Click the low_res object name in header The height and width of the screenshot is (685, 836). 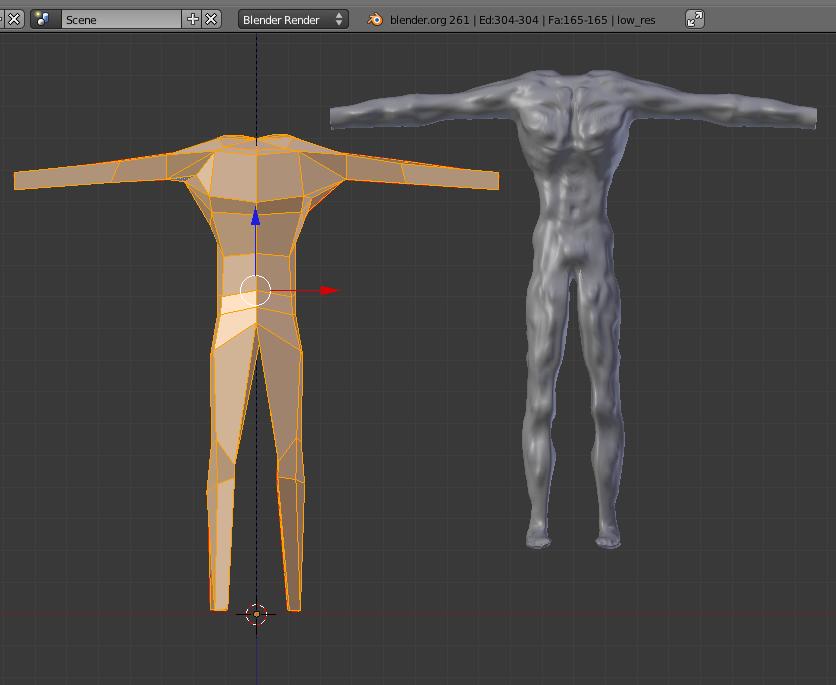[x=636, y=19]
